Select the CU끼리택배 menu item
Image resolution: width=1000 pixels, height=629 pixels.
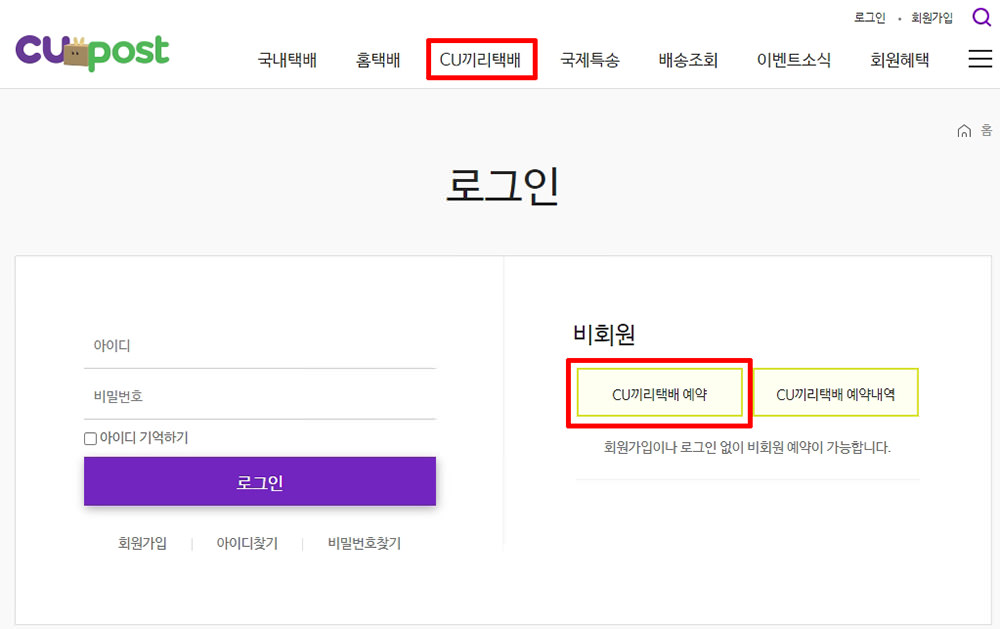(x=481, y=60)
